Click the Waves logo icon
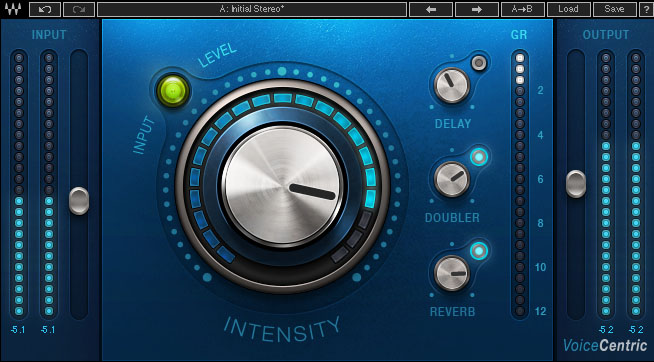654x362 pixels. pos(13,9)
